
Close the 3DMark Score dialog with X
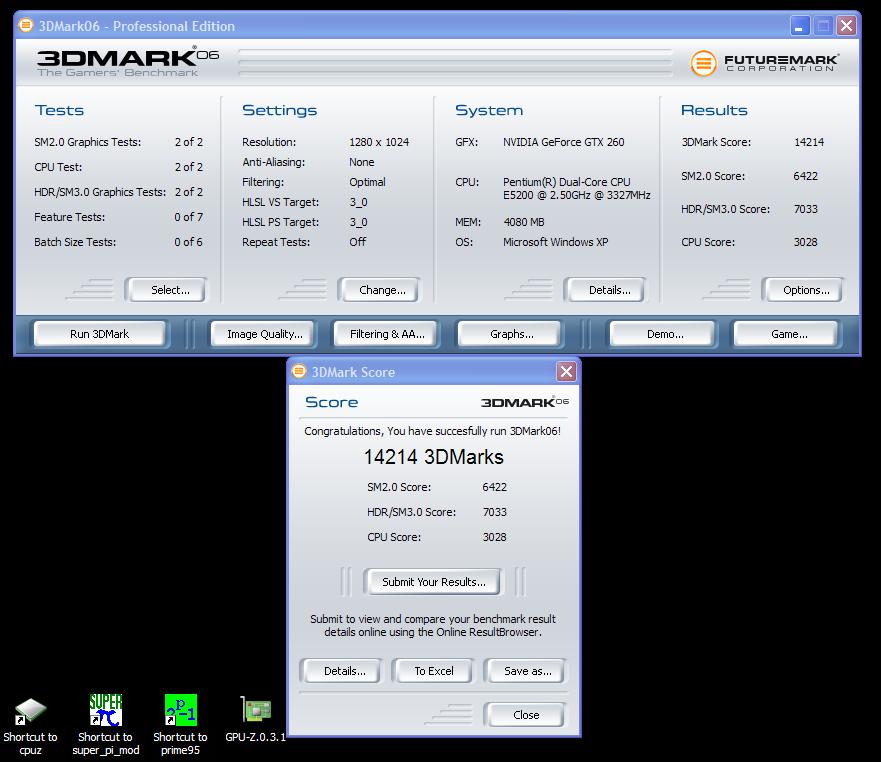tap(566, 371)
